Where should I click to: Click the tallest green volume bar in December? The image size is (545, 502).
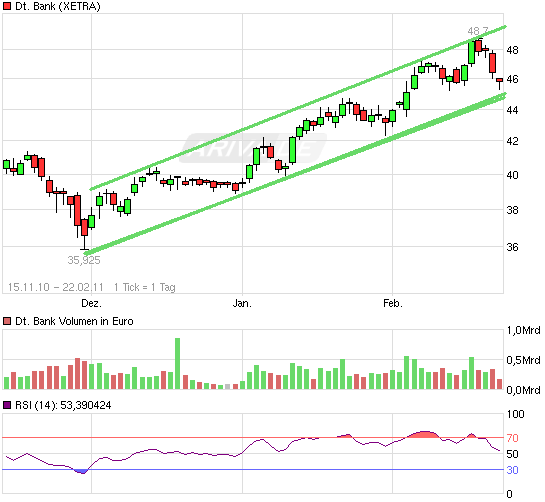click(x=177, y=363)
